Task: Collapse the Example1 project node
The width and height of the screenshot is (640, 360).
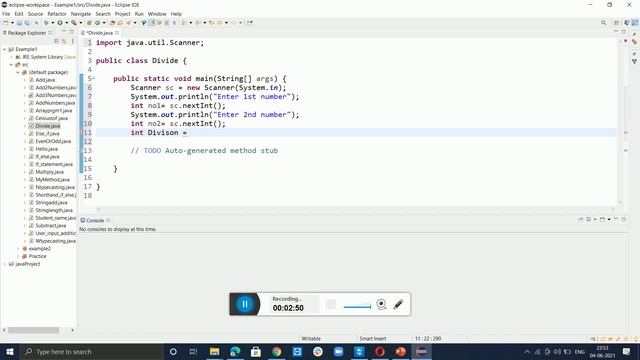Action: [x=5, y=49]
